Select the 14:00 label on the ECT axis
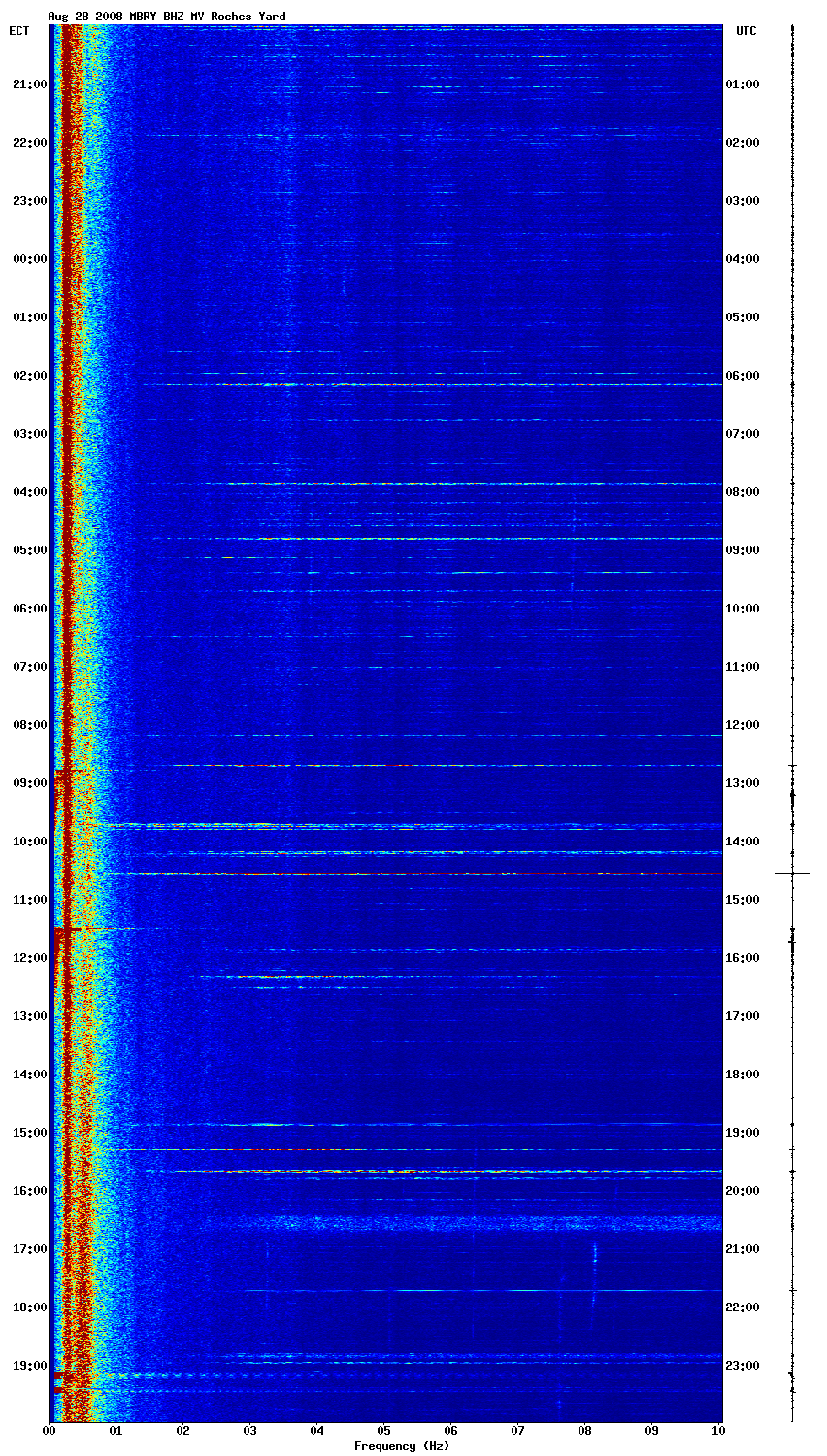Viewport: 827px width, 1456px height. point(30,1075)
